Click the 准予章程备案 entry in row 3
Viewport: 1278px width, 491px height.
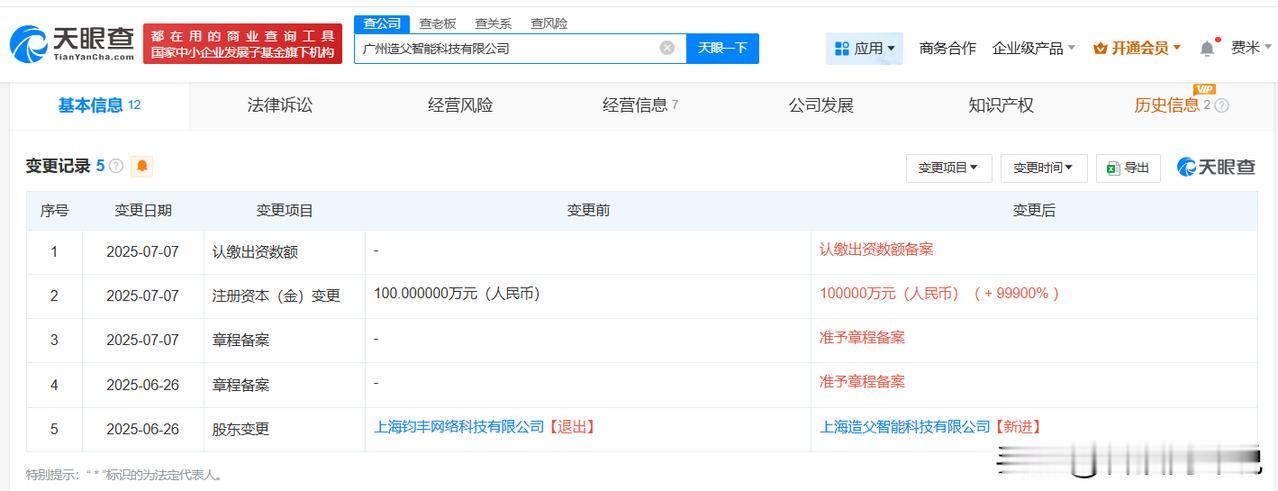(x=862, y=338)
